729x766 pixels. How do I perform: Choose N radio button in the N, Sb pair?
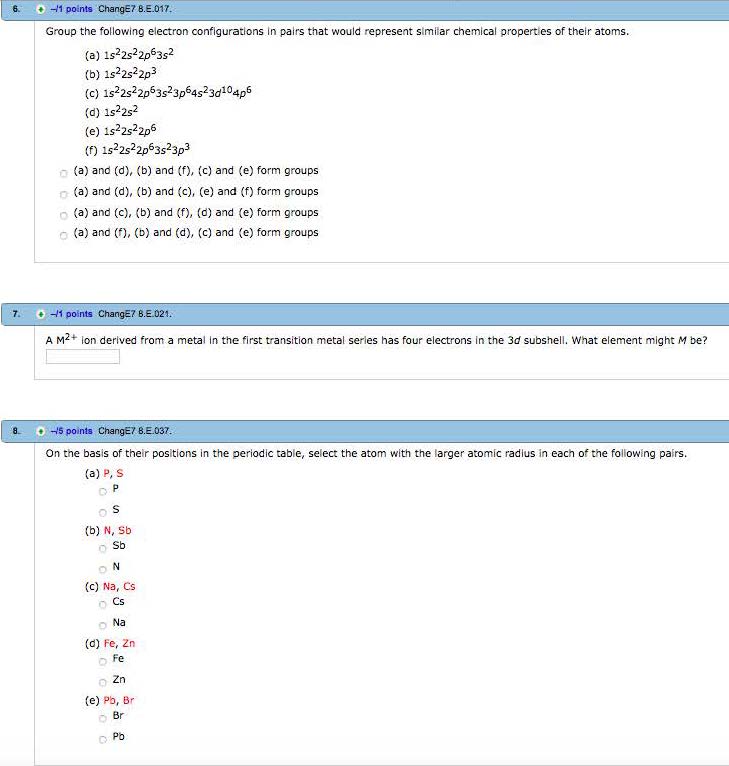click(102, 567)
